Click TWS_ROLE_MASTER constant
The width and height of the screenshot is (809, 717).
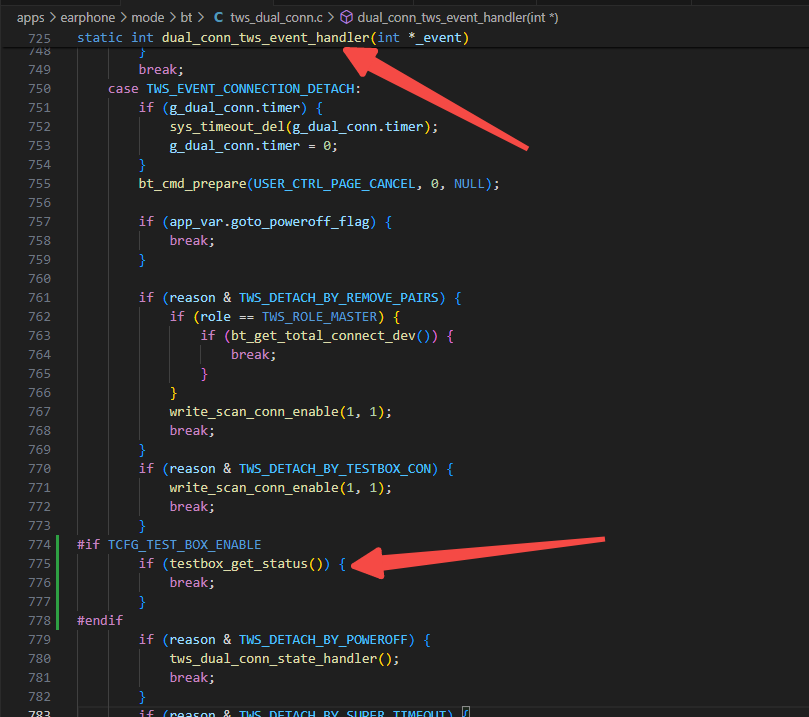click(319, 317)
